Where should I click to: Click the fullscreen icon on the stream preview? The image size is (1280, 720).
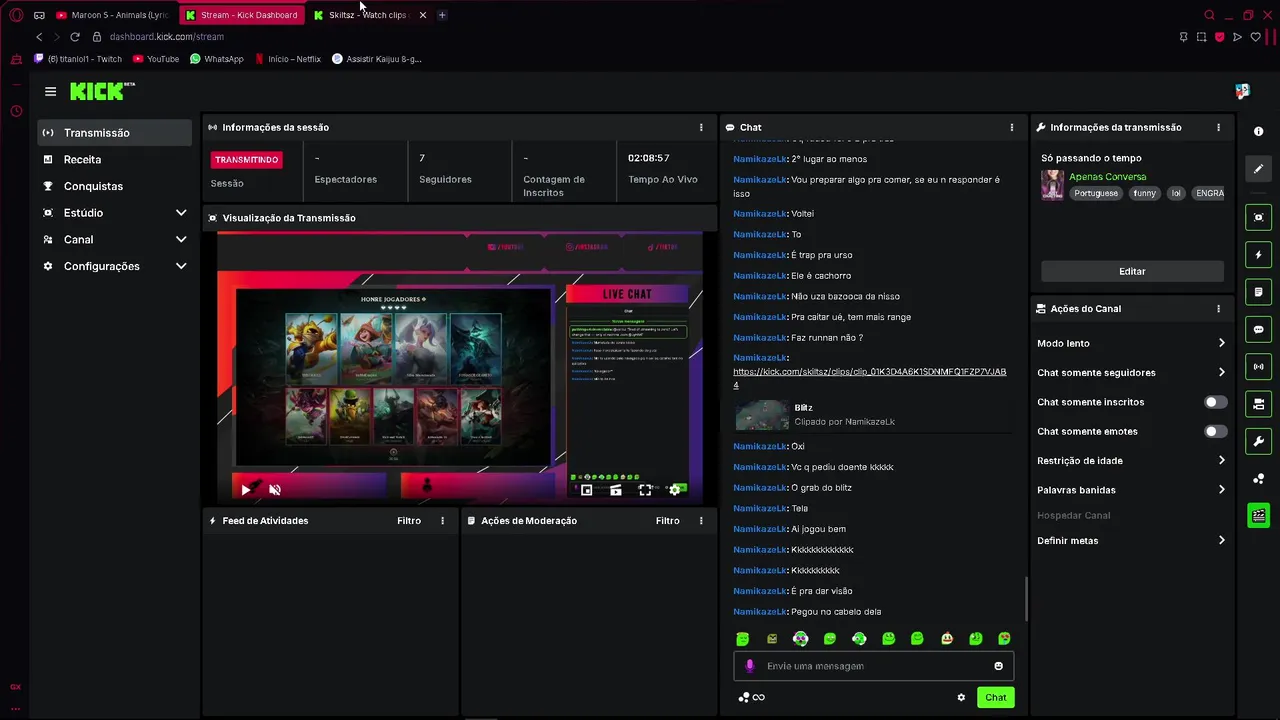(x=645, y=490)
